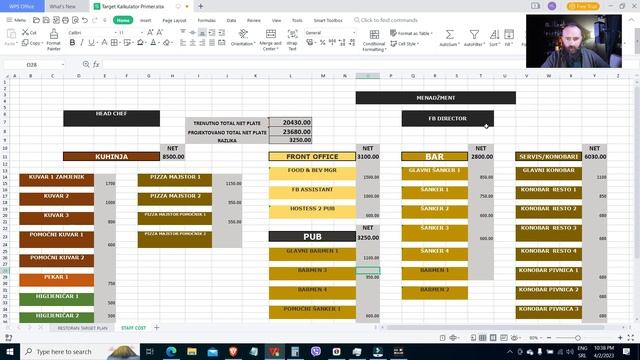Click the Save icon in the quick access bar
Viewport: 640px width, 360px height.
(x=46, y=20)
